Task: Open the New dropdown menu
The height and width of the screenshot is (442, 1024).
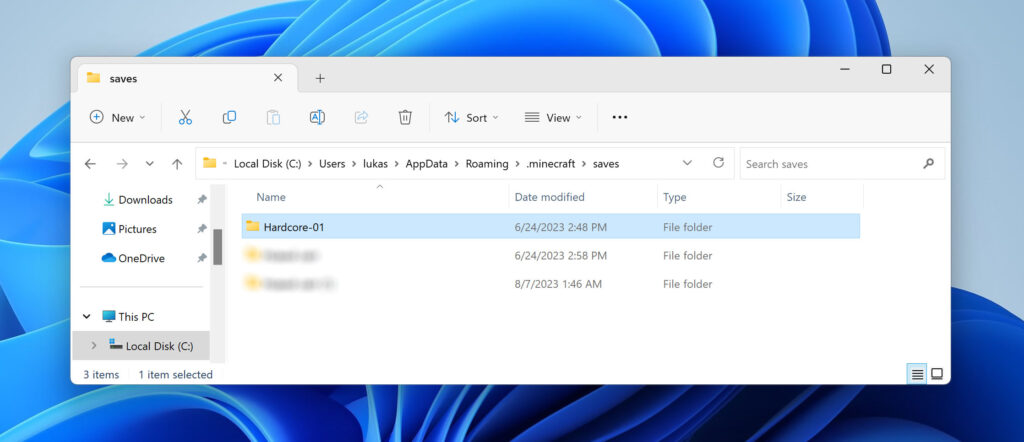Action: [117, 117]
